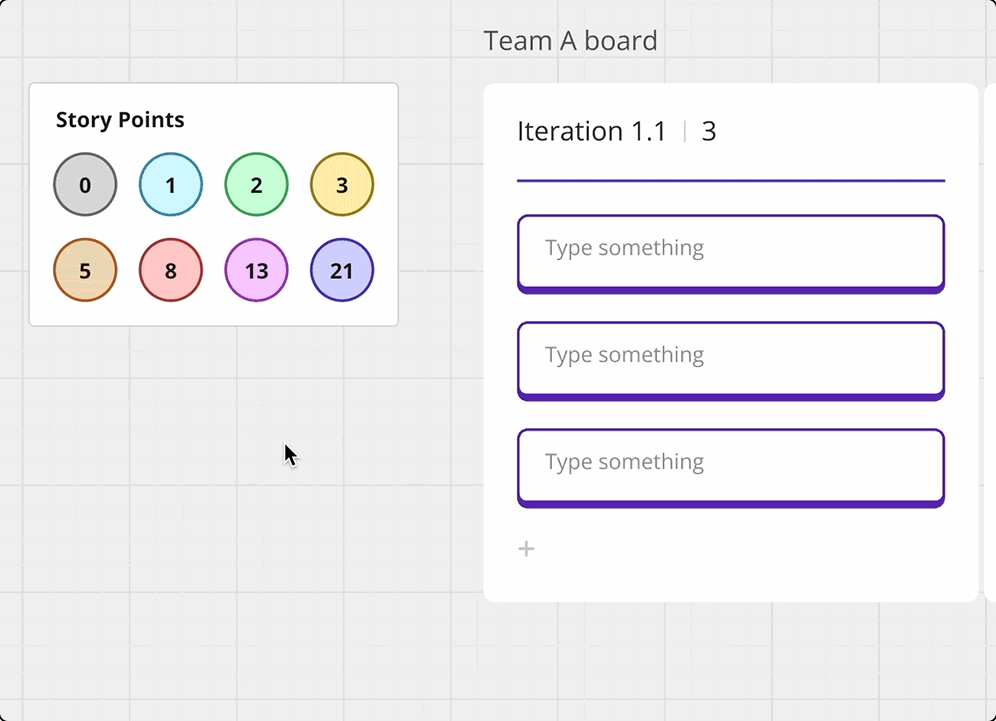Click the card count 3 in header

click(709, 132)
